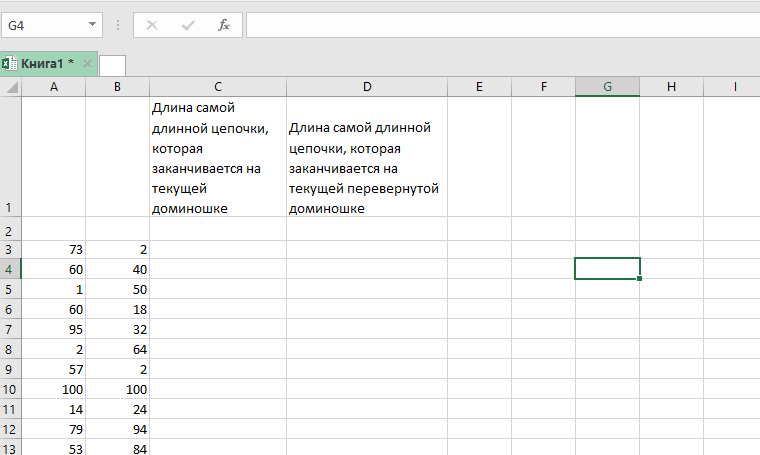Image resolution: width=760 pixels, height=455 pixels.
Task: Click the Select All corner triangle
Action: click(11, 87)
